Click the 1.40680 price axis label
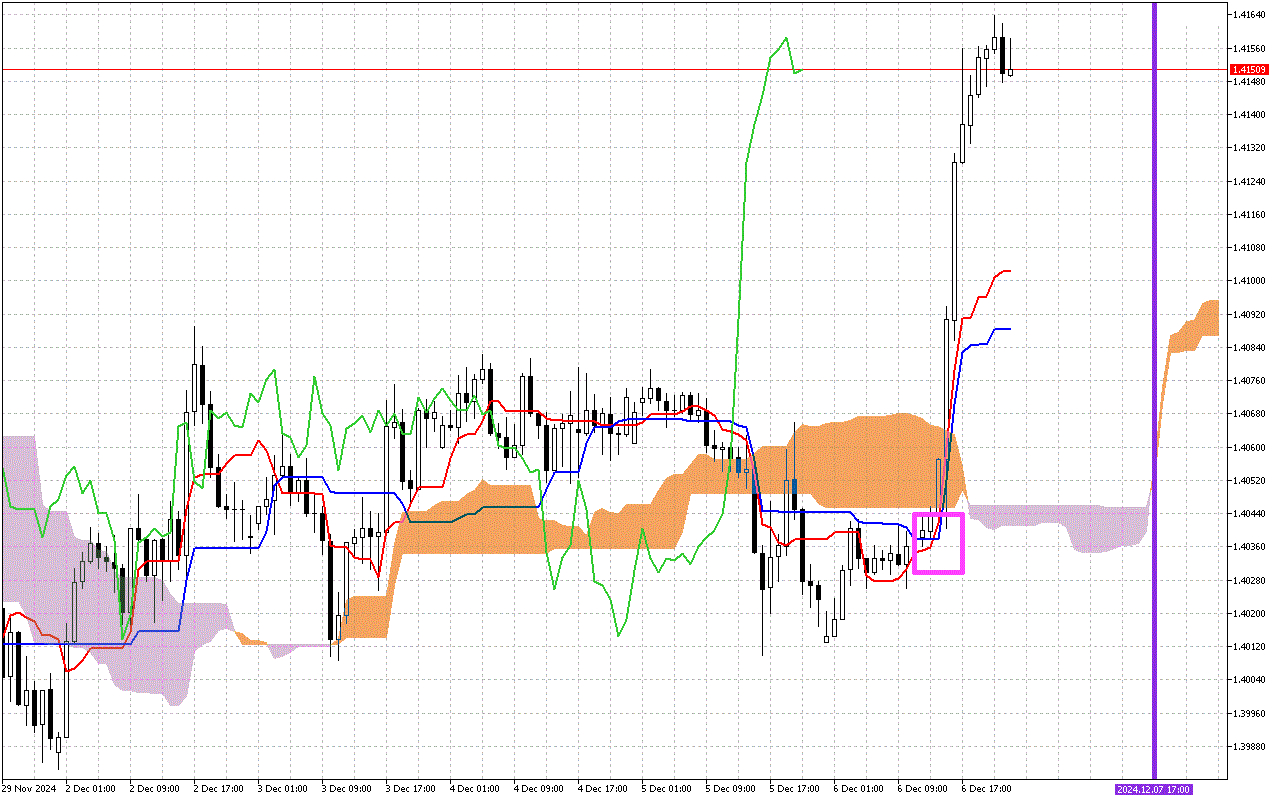1280x800 pixels. pyautogui.click(x=1249, y=414)
